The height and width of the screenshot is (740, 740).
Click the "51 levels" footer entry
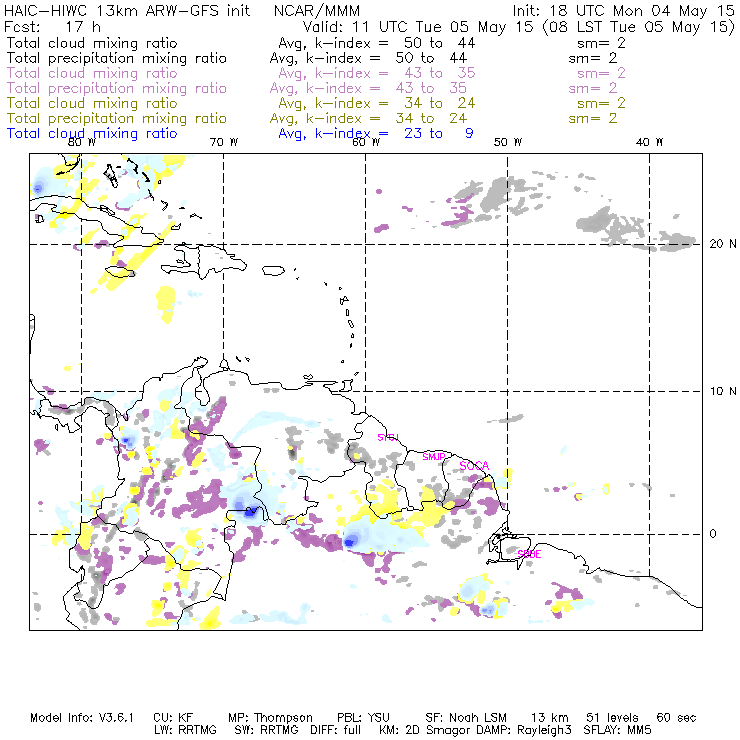(x=612, y=718)
